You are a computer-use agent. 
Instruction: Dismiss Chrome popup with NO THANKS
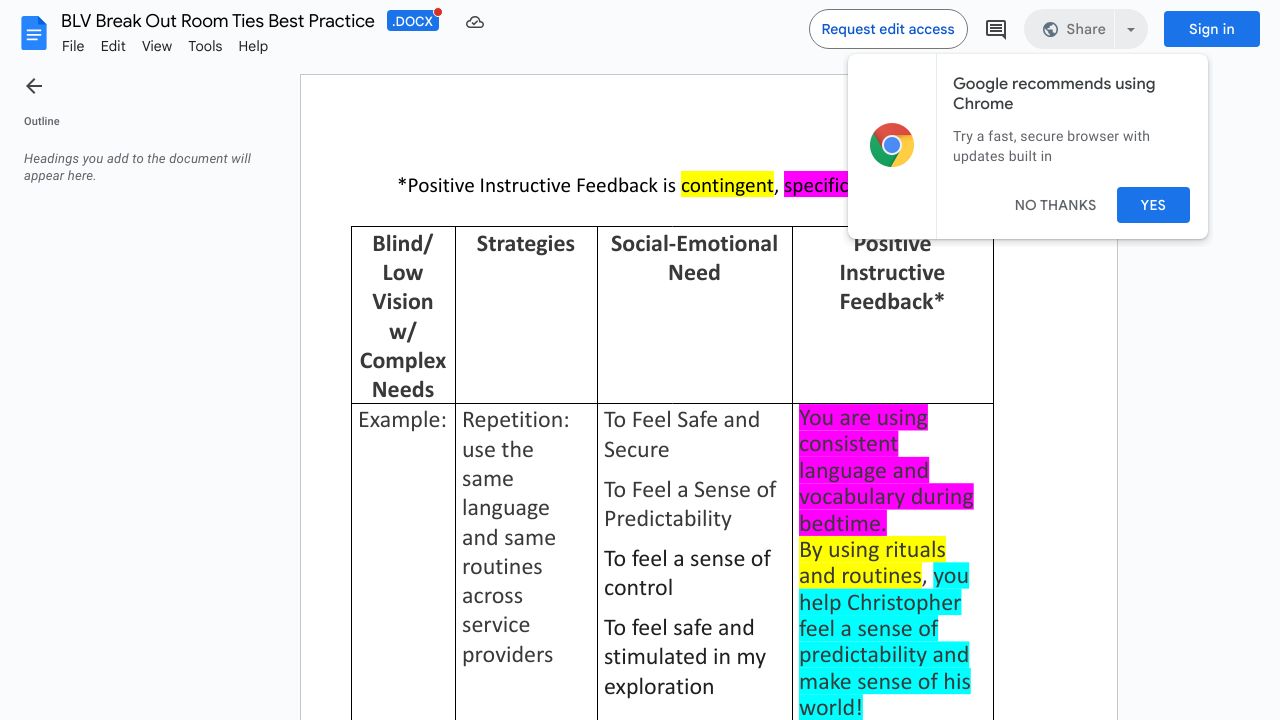[x=1055, y=205]
